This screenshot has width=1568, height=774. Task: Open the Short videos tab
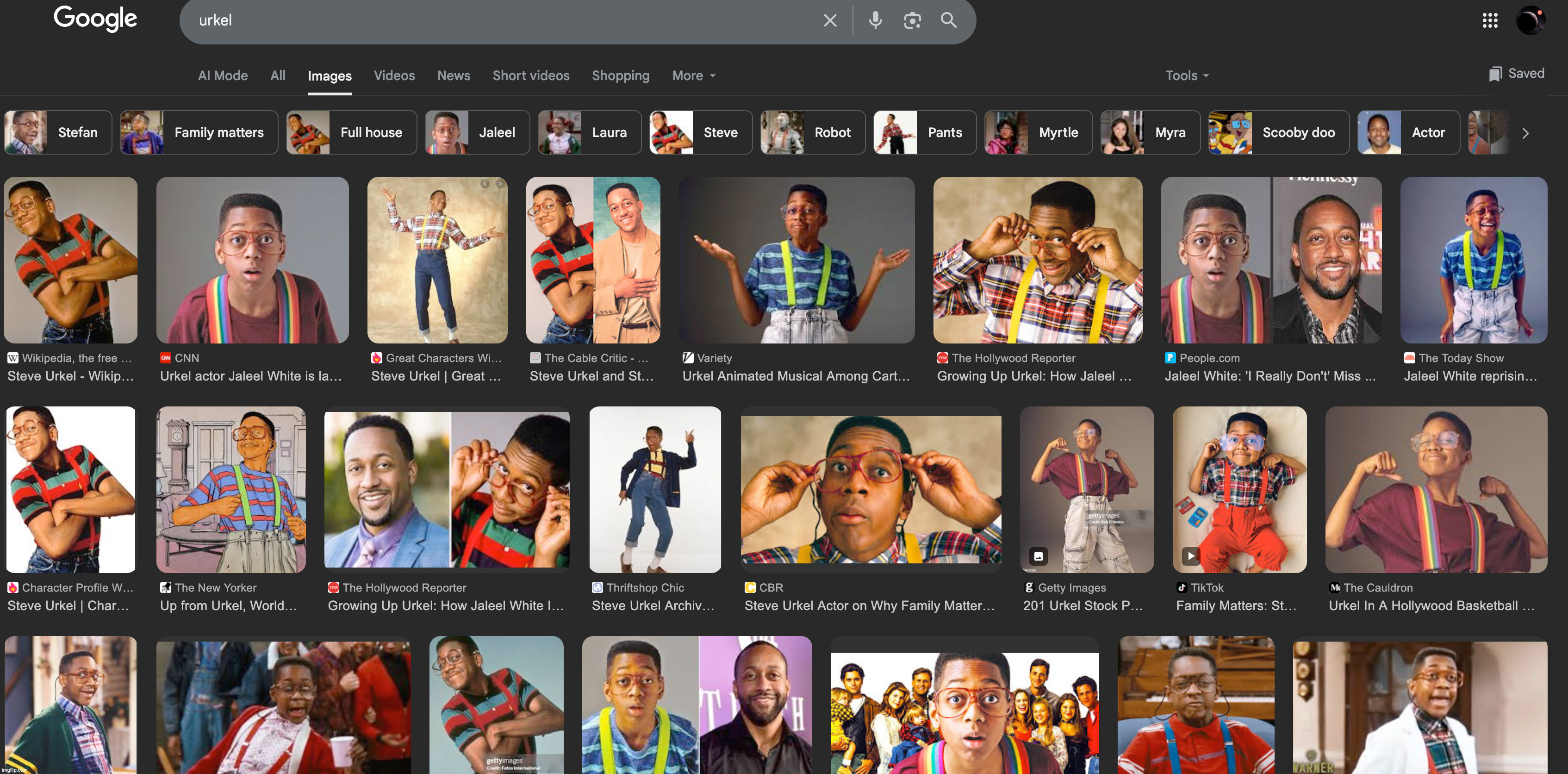click(x=531, y=75)
